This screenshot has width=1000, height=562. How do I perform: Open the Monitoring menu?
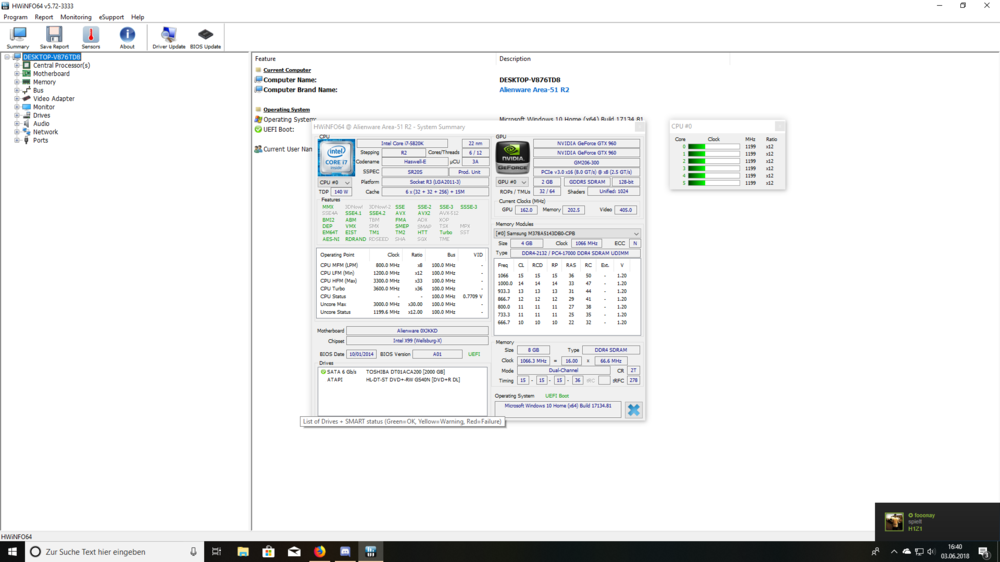(76, 17)
